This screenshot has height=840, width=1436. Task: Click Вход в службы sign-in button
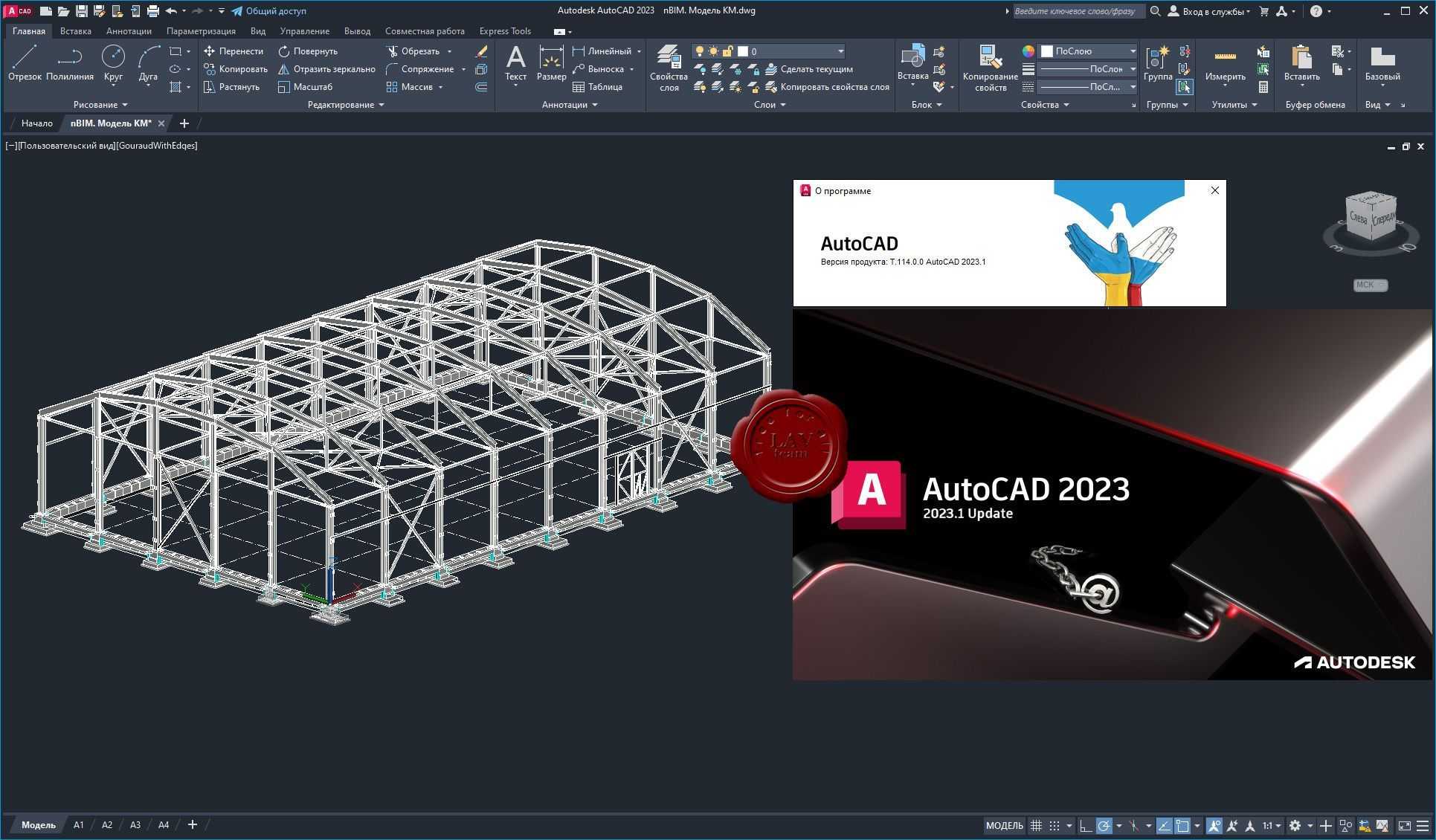[1208, 11]
